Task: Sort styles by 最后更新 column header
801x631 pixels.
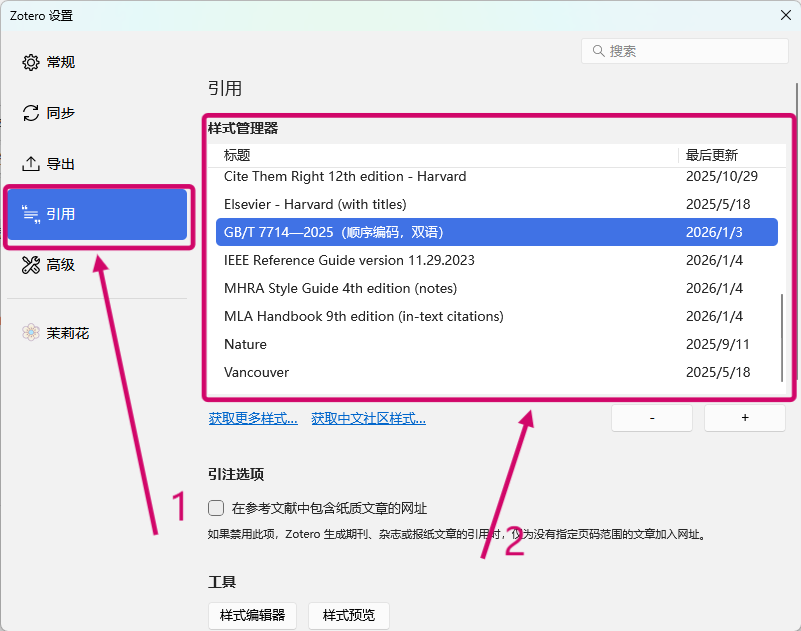Action: (x=732, y=155)
